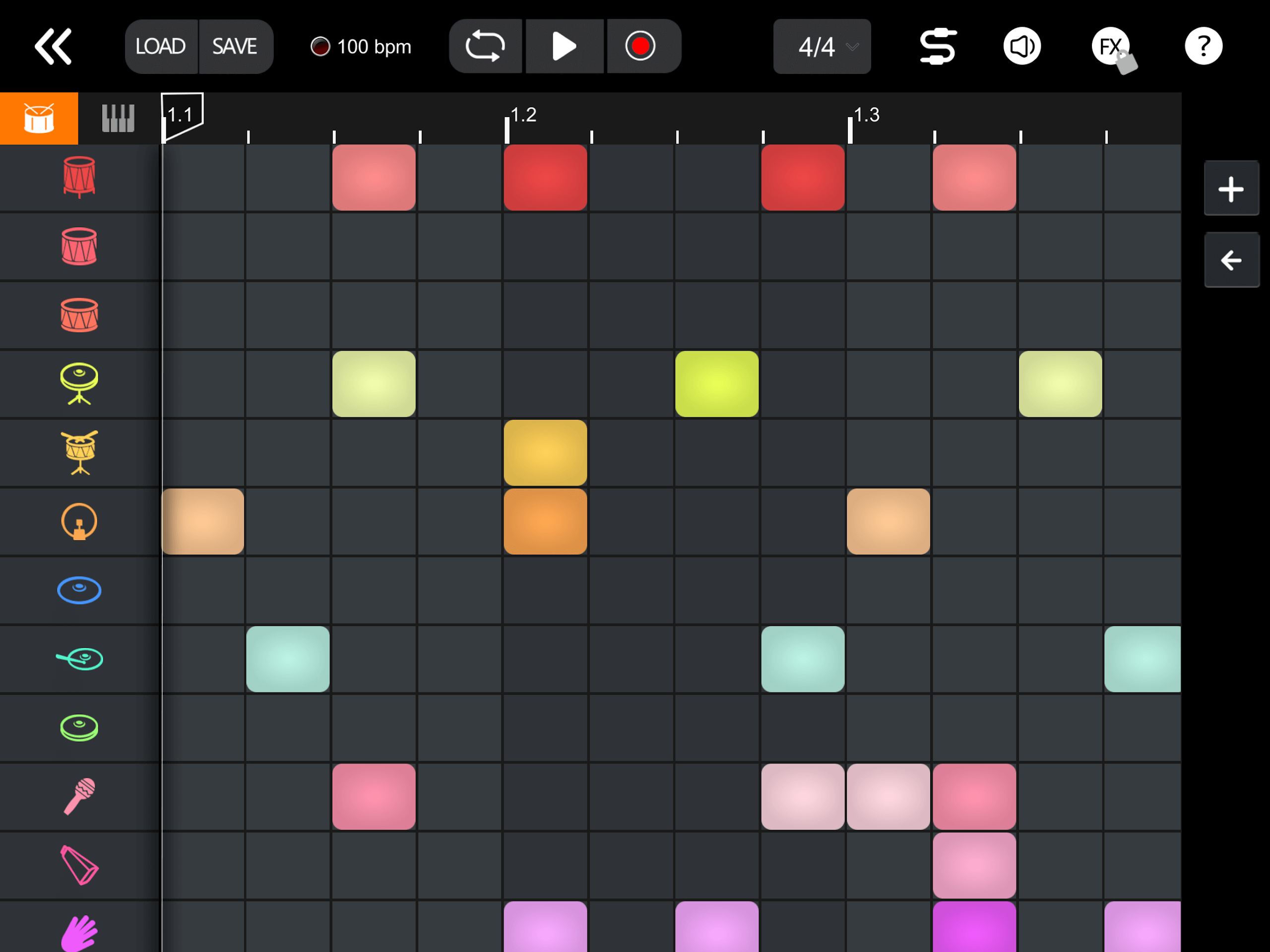Viewport: 1270px width, 952px height.
Task: Open the help question mark
Action: [x=1203, y=46]
